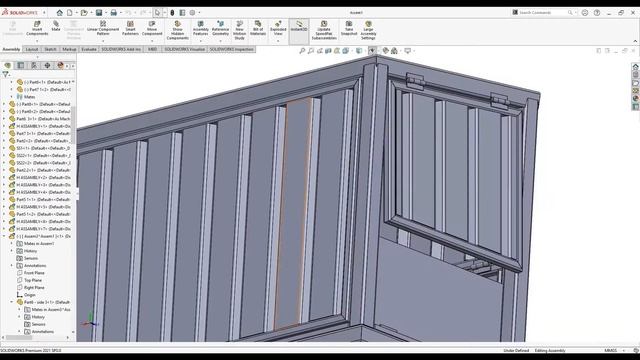The image size is (640, 360).
Task: Click the Help question-mark icon
Action: [x=597, y=13]
